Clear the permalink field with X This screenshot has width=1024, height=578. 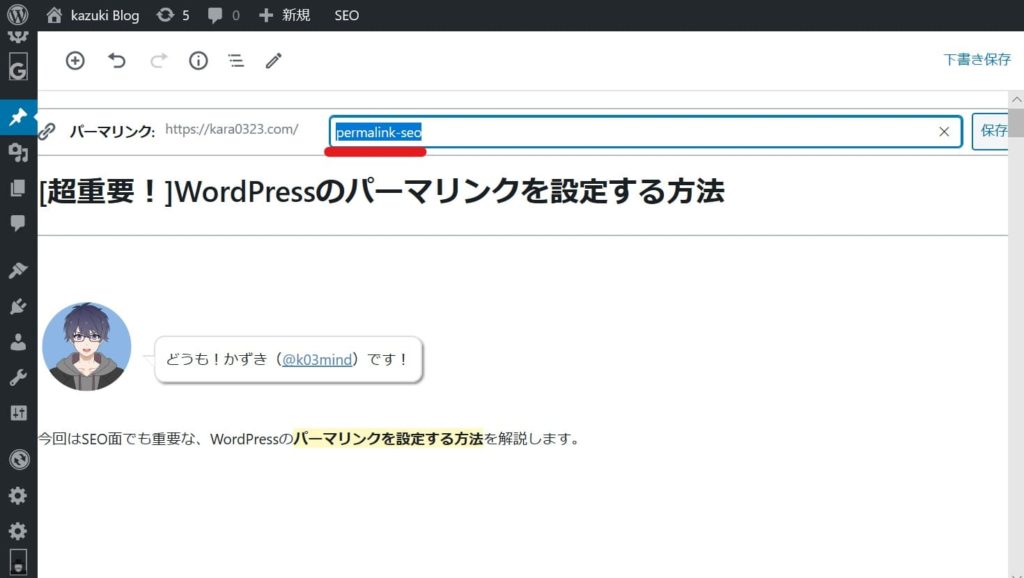pos(944,132)
